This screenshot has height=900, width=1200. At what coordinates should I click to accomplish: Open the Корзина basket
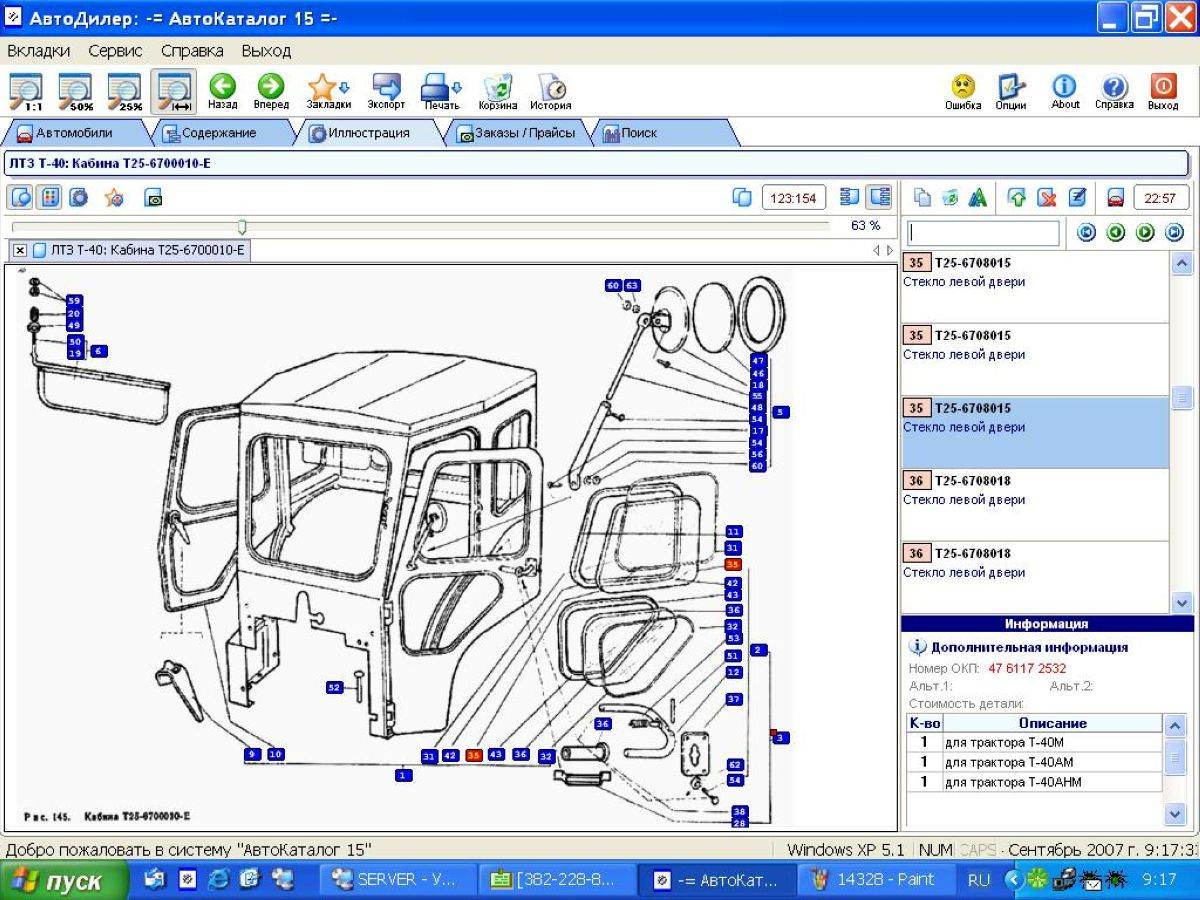coord(498,91)
